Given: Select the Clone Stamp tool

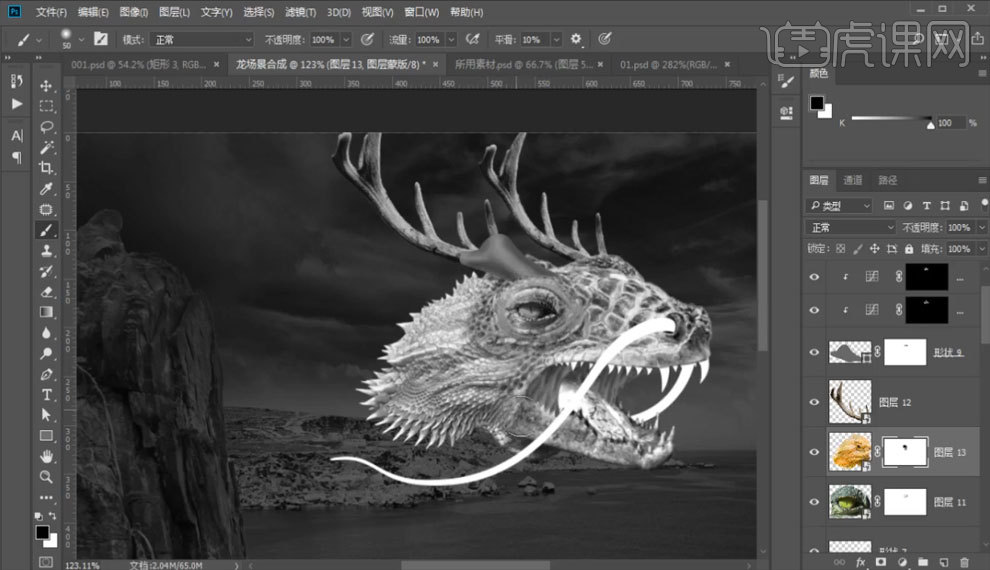Looking at the screenshot, I should (46, 251).
